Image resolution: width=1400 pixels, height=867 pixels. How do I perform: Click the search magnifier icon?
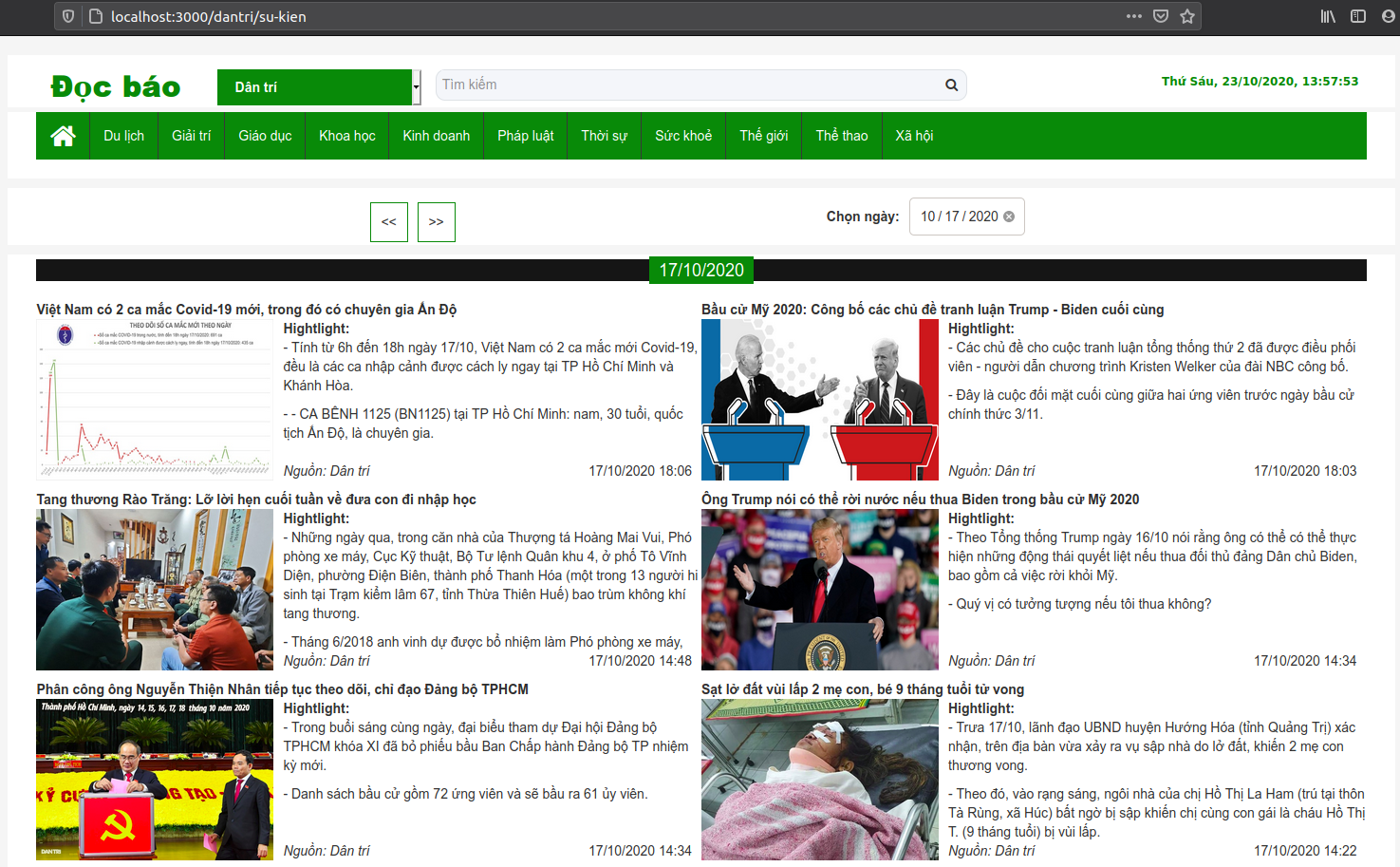(x=951, y=85)
